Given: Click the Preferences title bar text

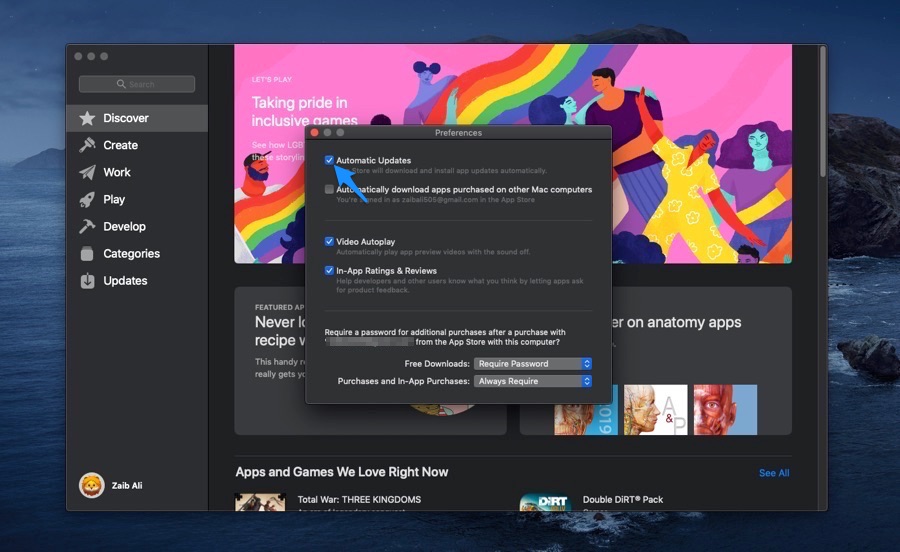Looking at the screenshot, I should (x=458, y=133).
